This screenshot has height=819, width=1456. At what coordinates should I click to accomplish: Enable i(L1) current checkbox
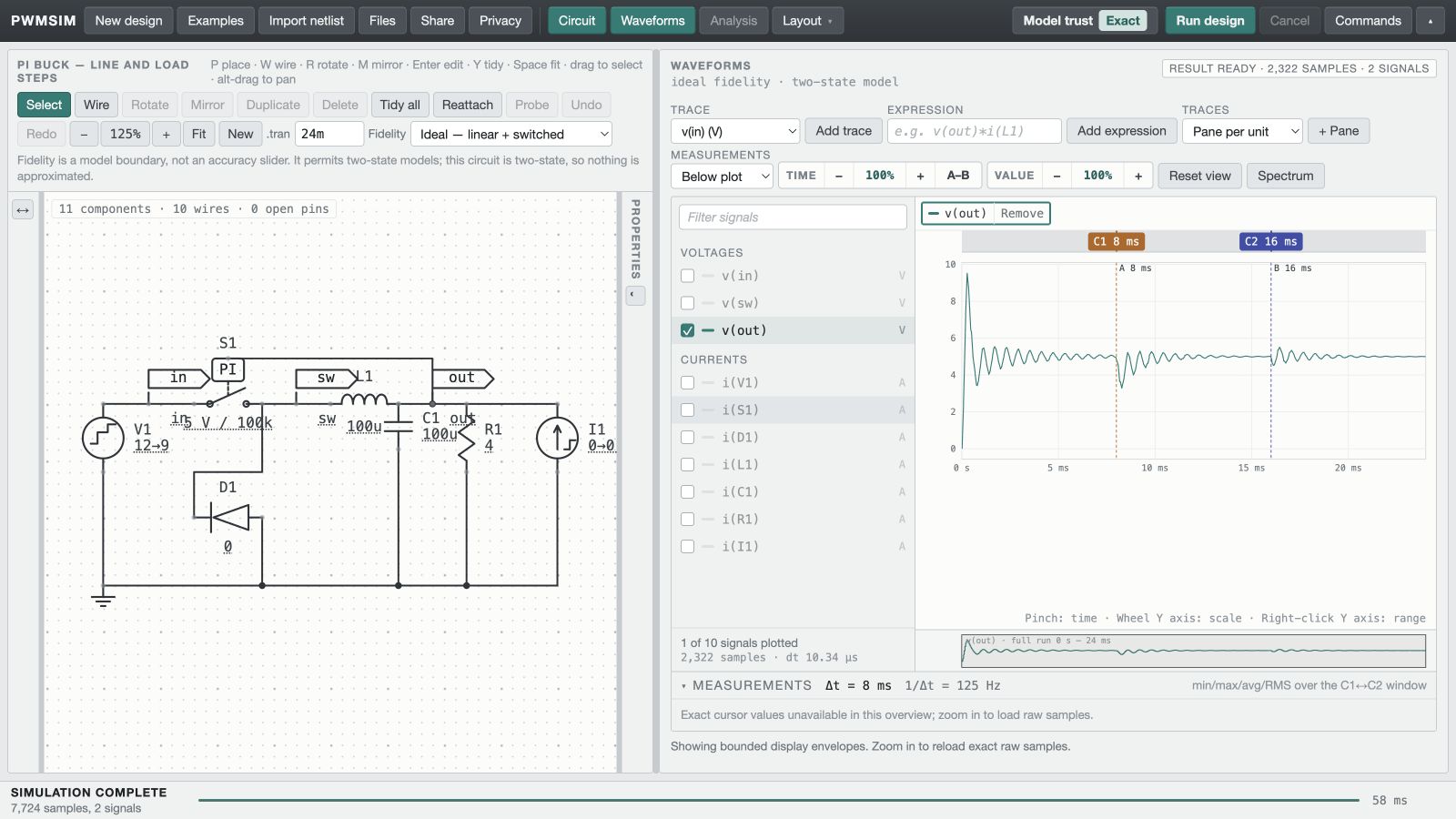point(687,465)
